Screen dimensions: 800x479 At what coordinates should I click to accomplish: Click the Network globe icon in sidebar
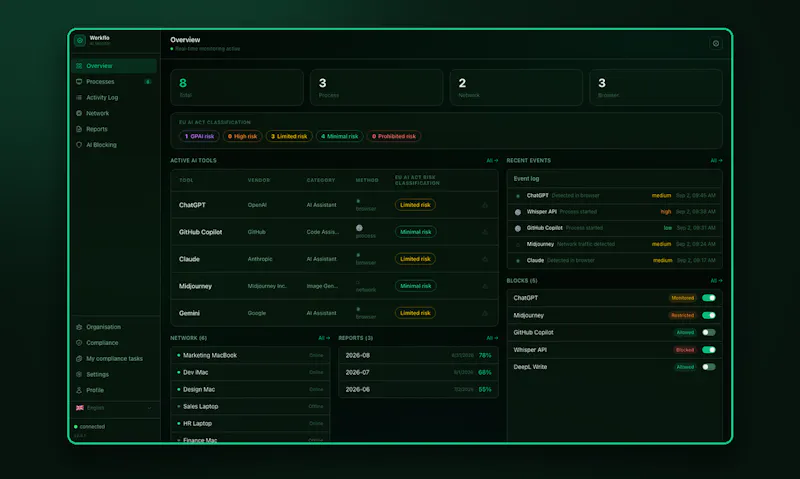point(79,113)
